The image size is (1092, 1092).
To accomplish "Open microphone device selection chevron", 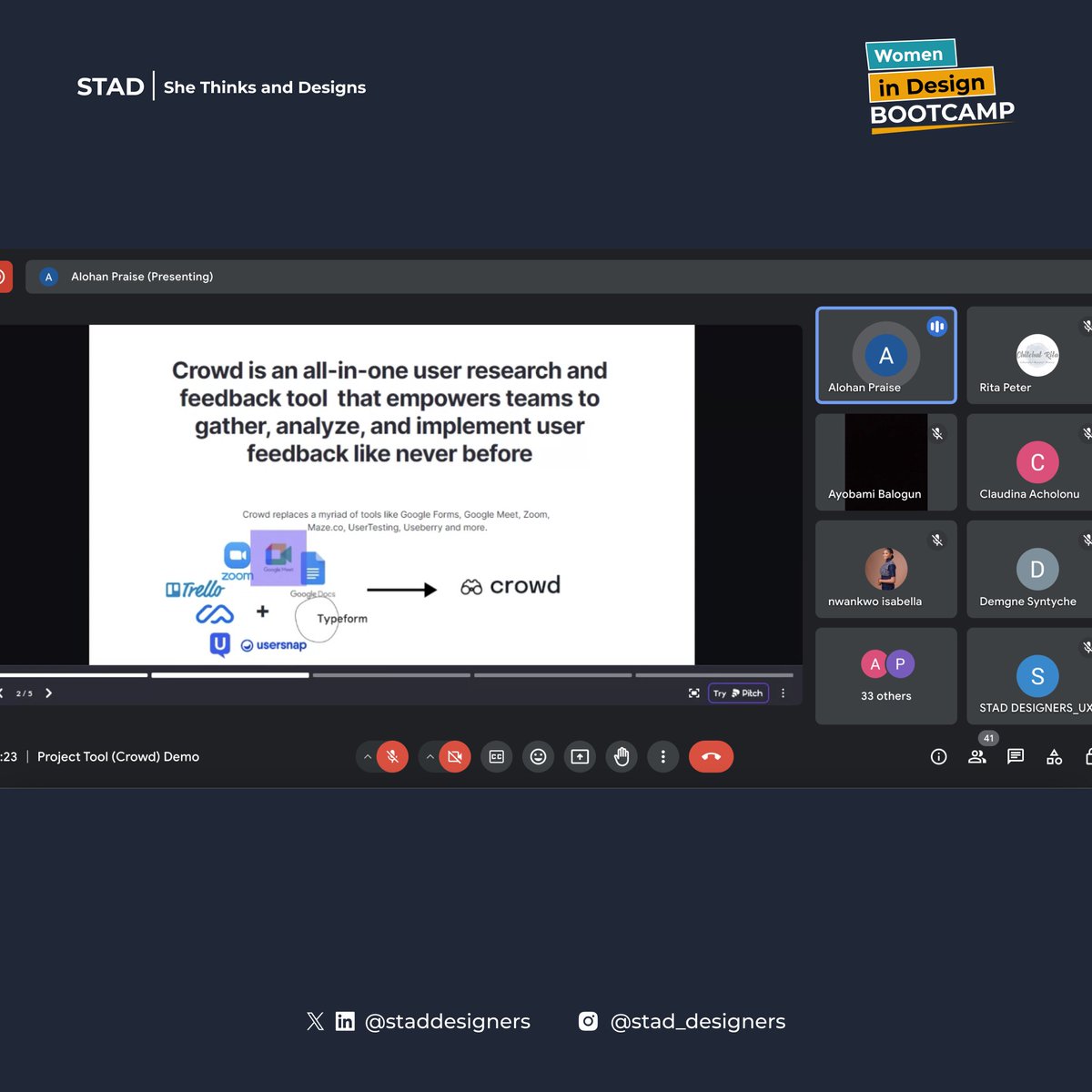I will (368, 756).
